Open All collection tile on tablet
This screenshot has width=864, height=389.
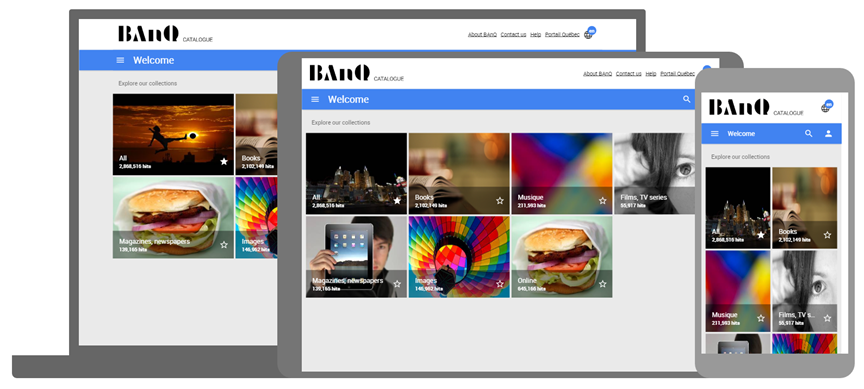tap(357, 174)
